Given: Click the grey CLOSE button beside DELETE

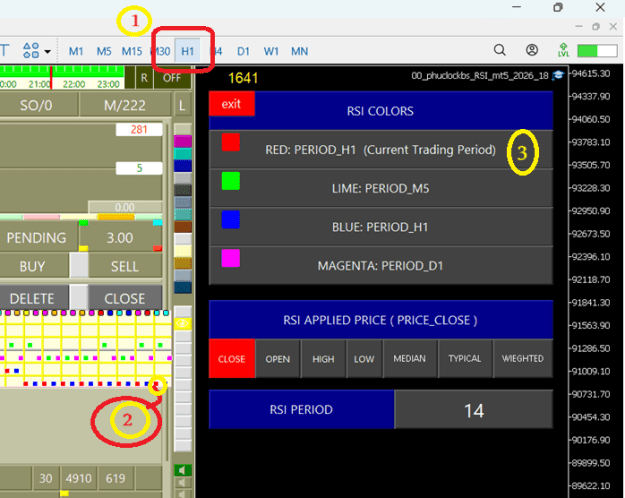Looking at the screenshot, I should point(125,299).
